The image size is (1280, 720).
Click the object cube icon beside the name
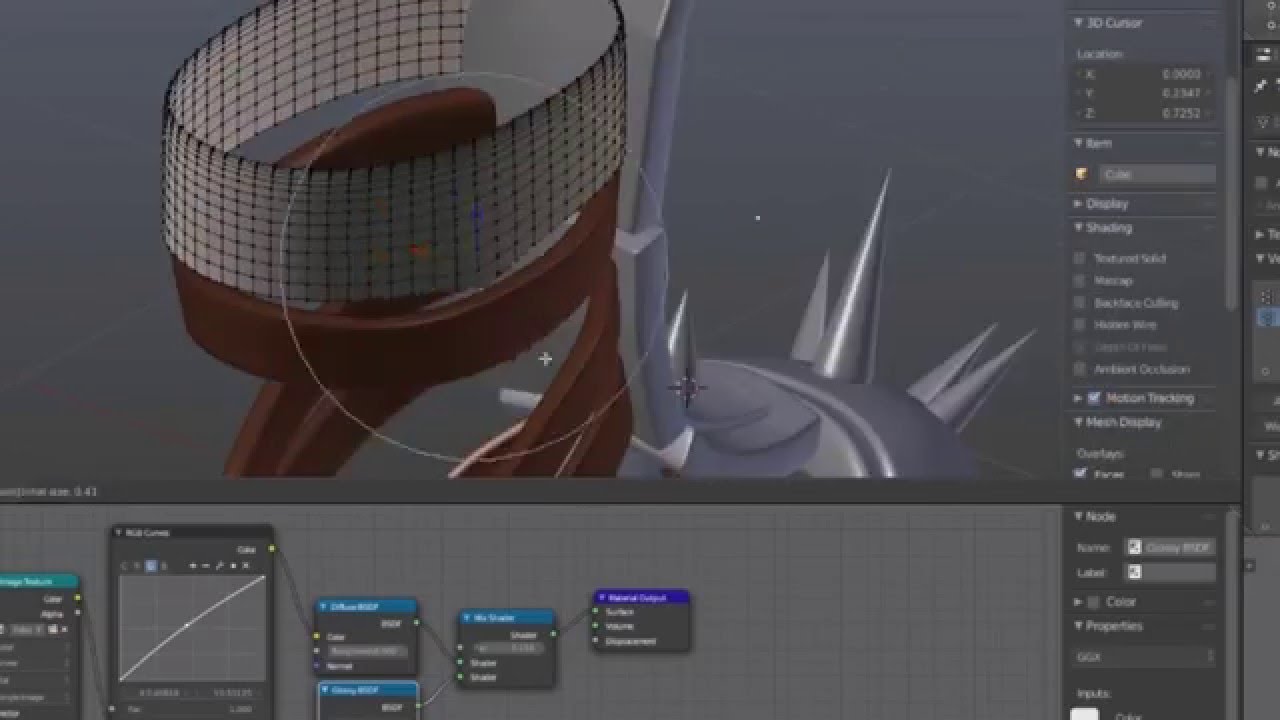coord(1082,174)
